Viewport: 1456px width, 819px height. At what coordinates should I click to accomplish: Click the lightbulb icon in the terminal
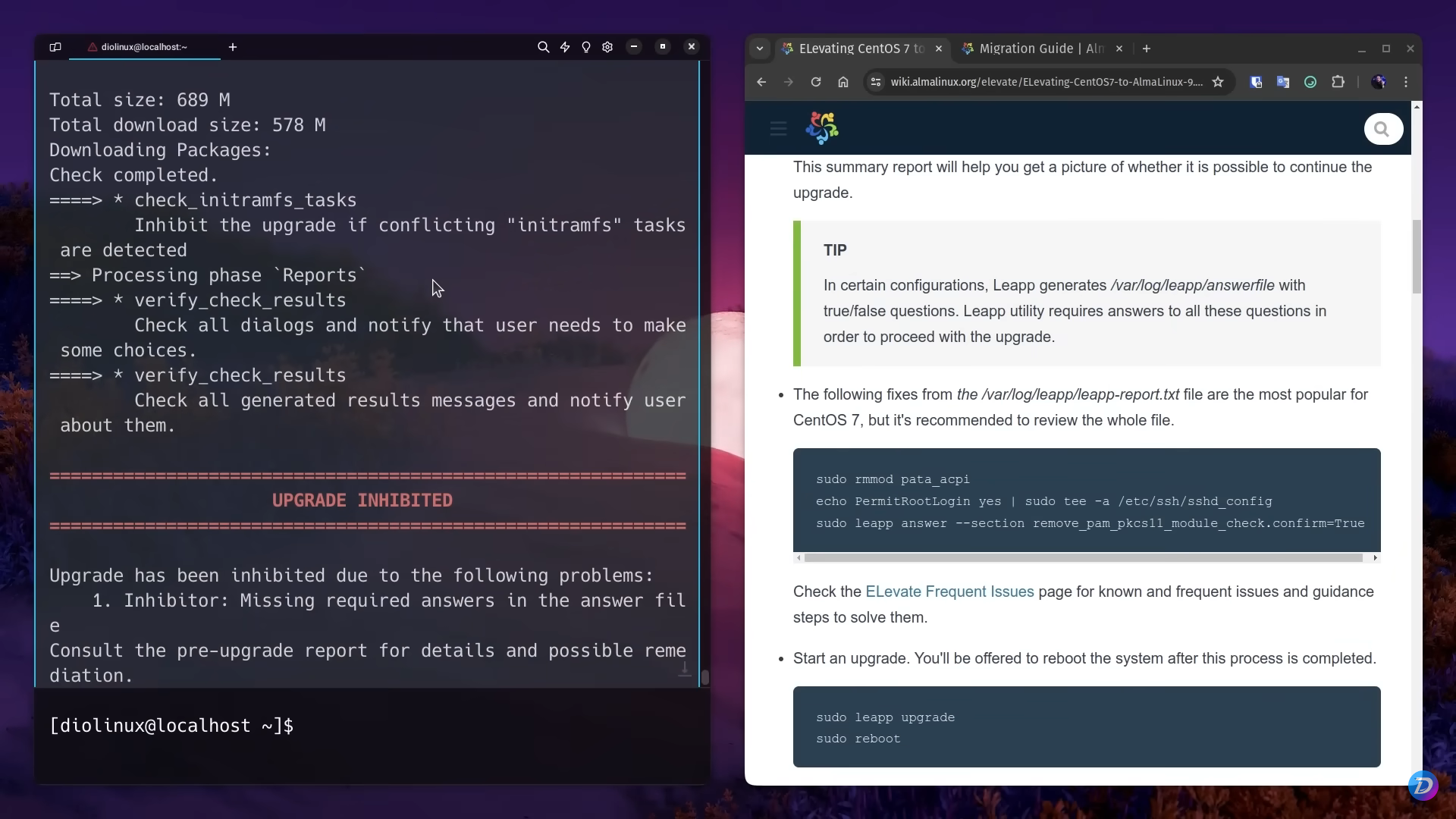(586, 46)
